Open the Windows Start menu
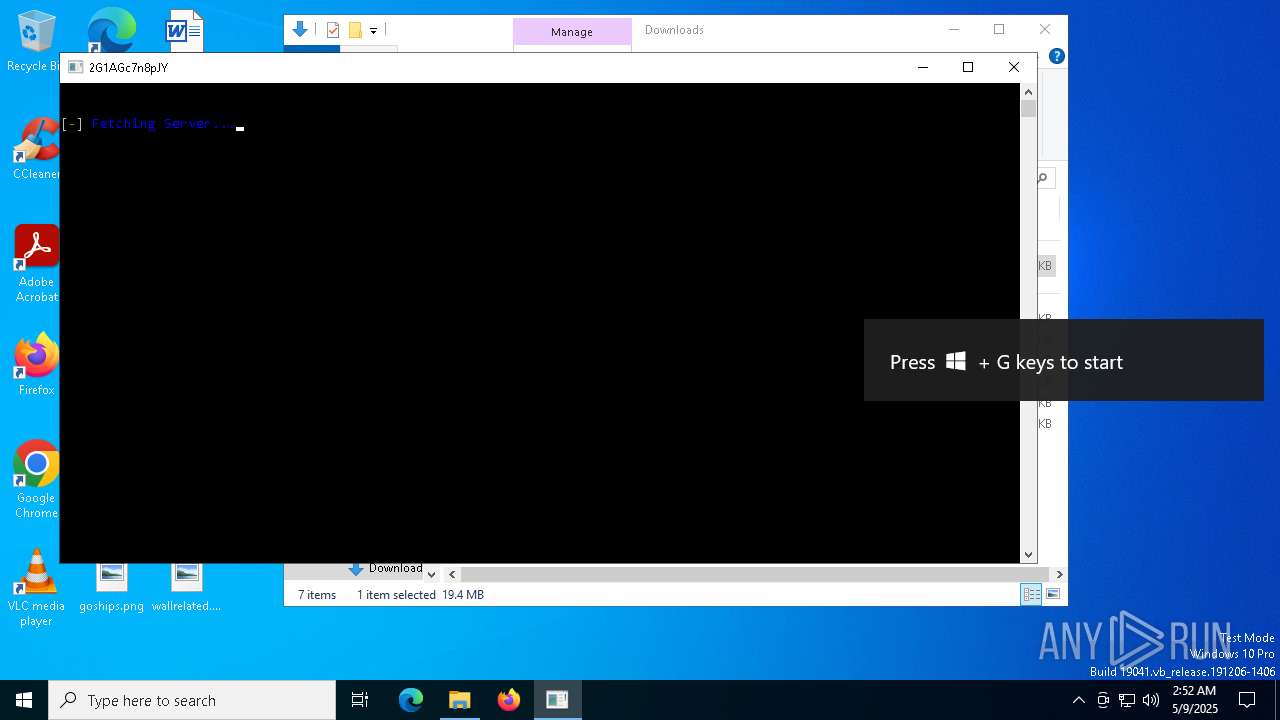1280x720 pixels. (24, 700)
